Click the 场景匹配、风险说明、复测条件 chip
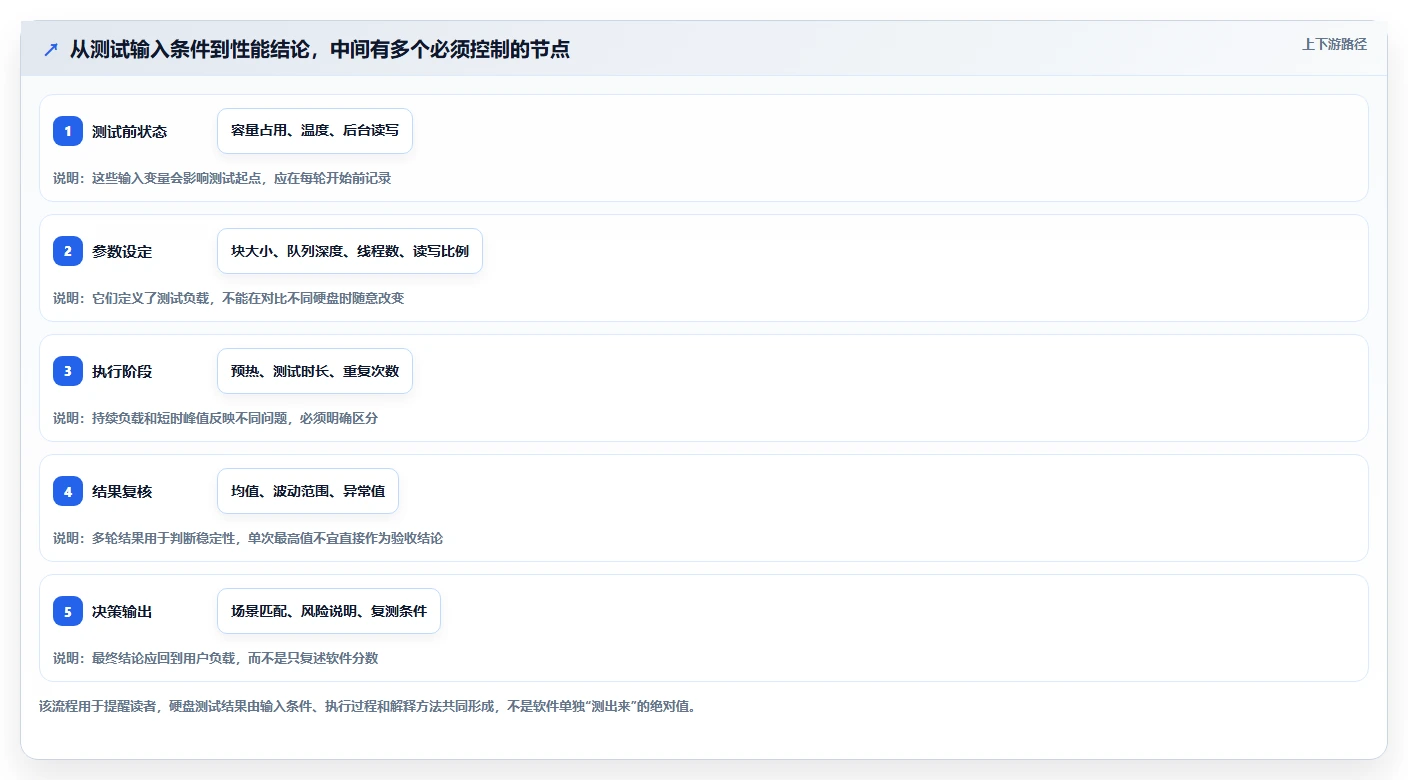This screenshot has height=780, width=1408. click(x=329, y=611)
